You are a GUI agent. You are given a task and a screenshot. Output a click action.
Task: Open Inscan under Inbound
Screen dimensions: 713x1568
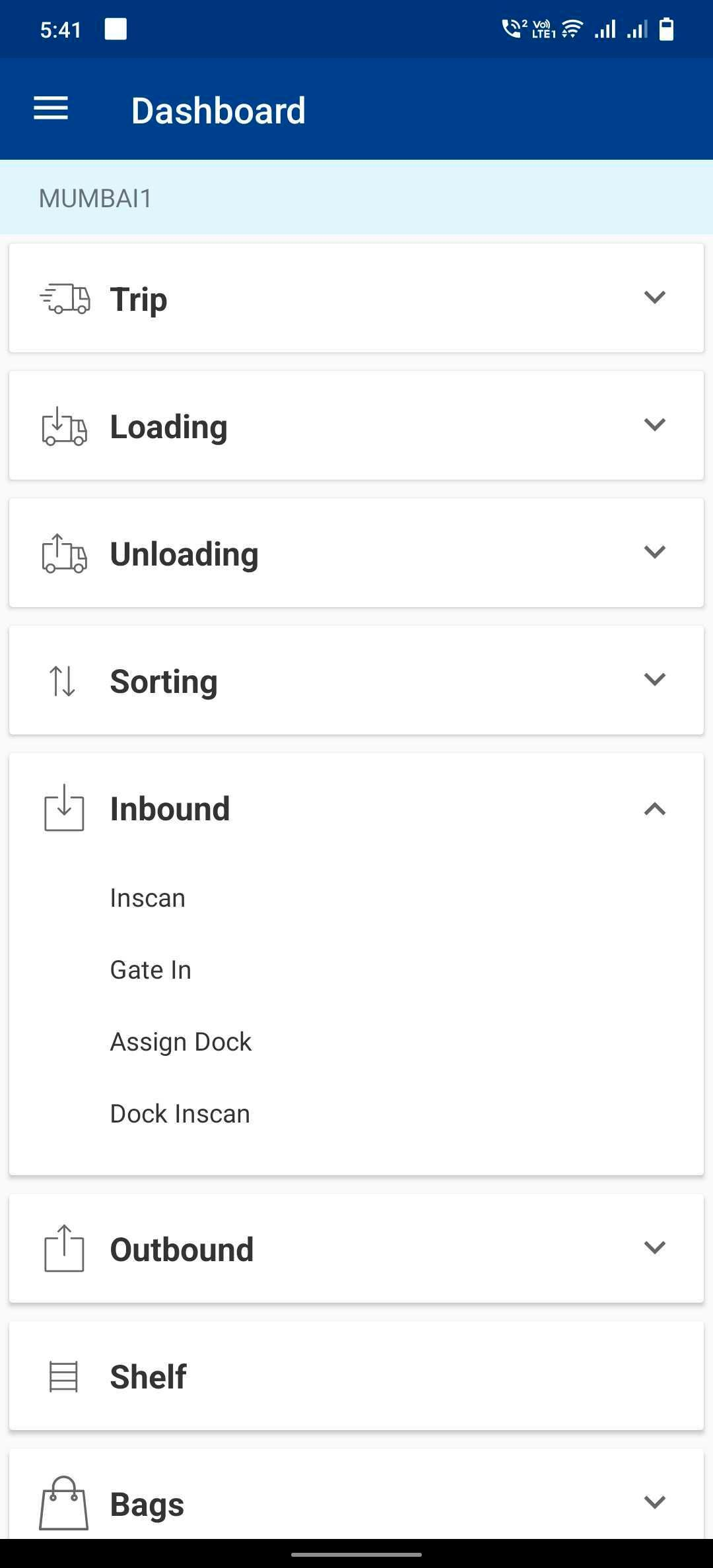pyautogui.click(x=148, y=898)
